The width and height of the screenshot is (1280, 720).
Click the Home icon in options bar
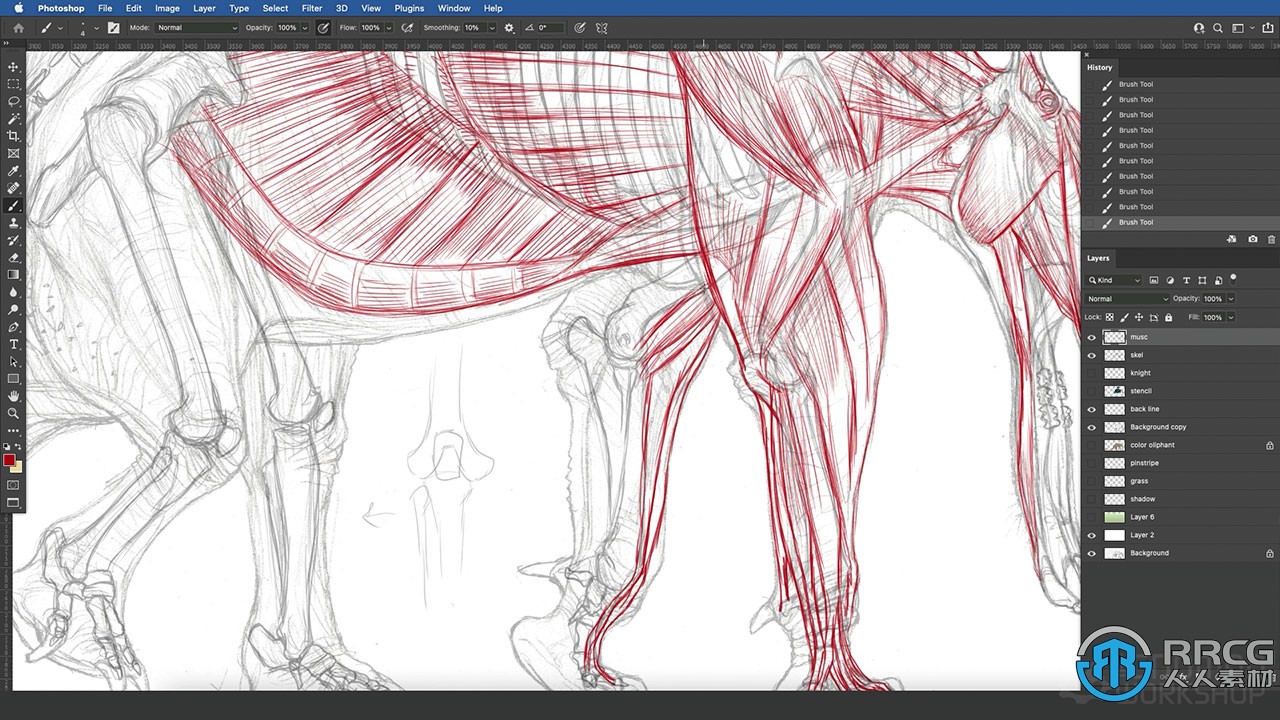click(17, 28)
